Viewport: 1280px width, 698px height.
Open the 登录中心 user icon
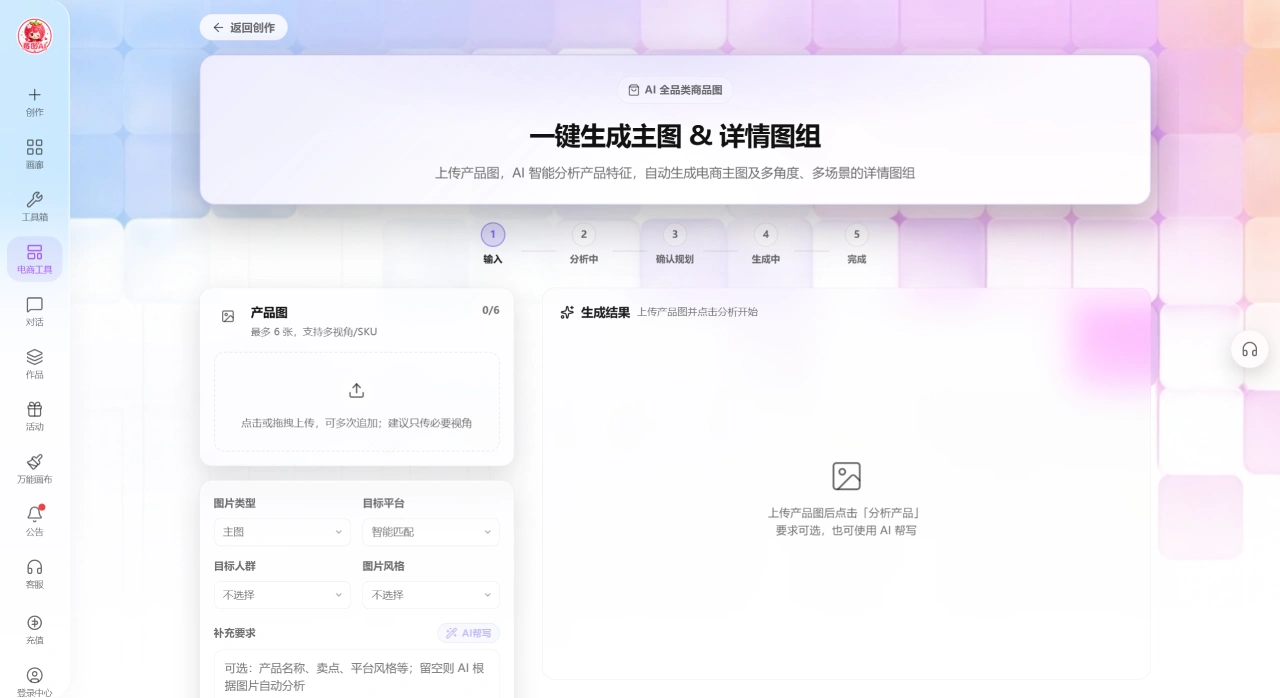(34, 675)
